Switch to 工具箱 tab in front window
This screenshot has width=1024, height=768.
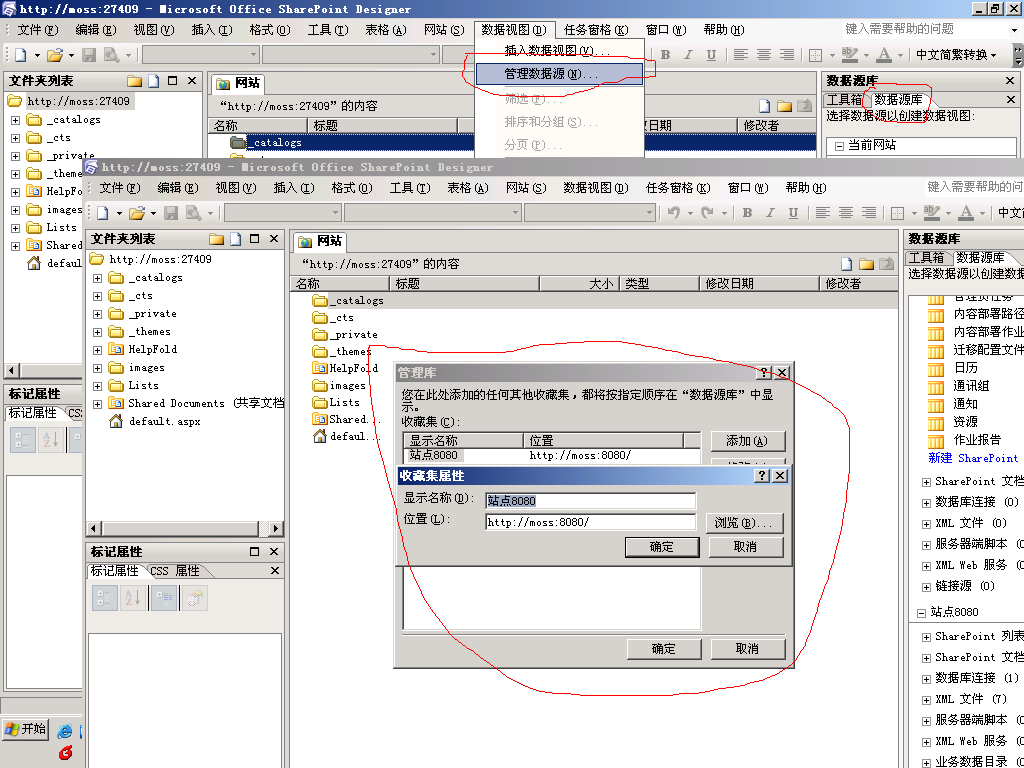(x=927, y=257)
